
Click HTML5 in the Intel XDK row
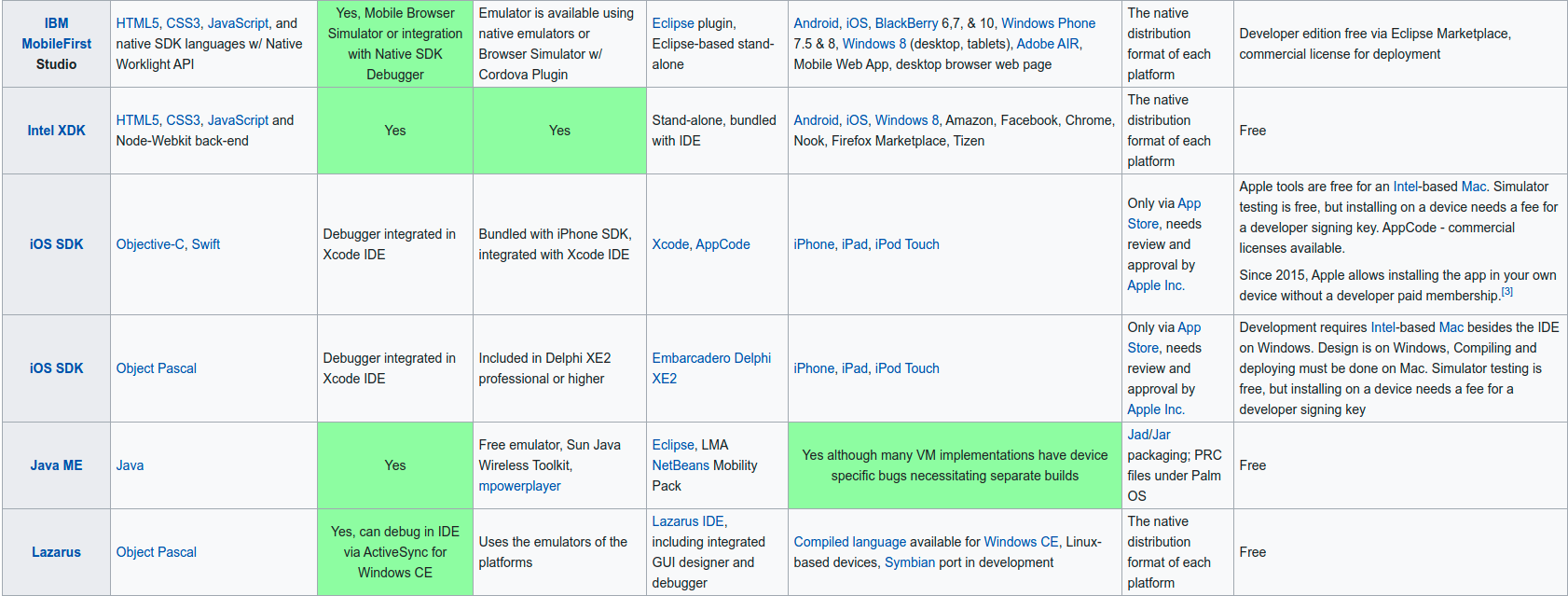[137, 120]
